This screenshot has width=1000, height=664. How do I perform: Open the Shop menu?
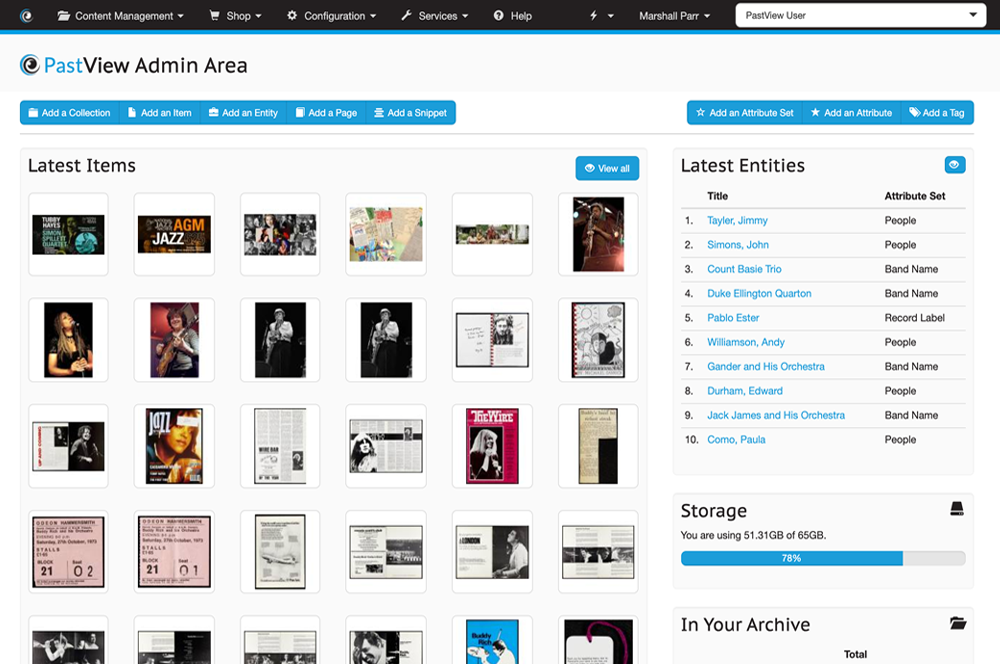235,15
